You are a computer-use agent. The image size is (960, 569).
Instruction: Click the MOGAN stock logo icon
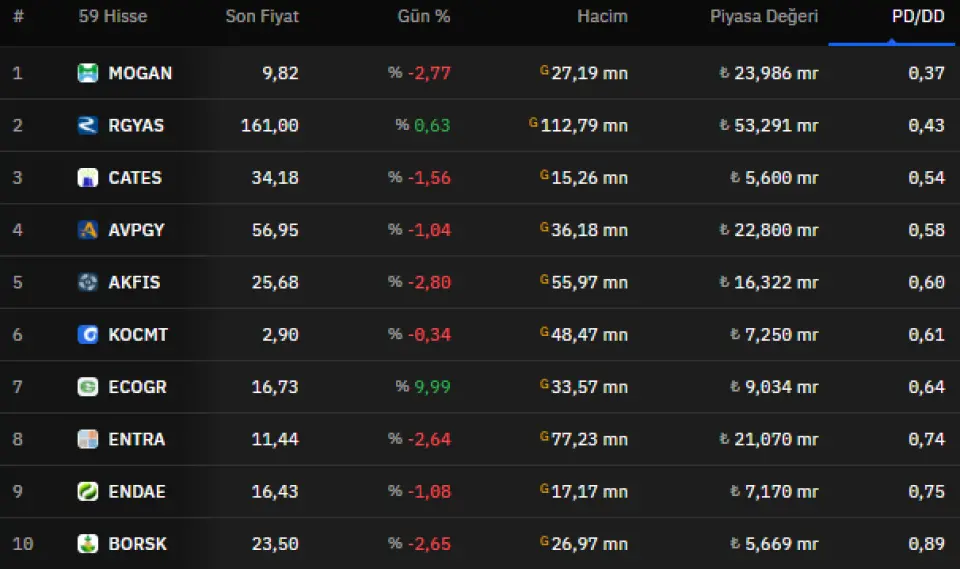pos(88,73)
